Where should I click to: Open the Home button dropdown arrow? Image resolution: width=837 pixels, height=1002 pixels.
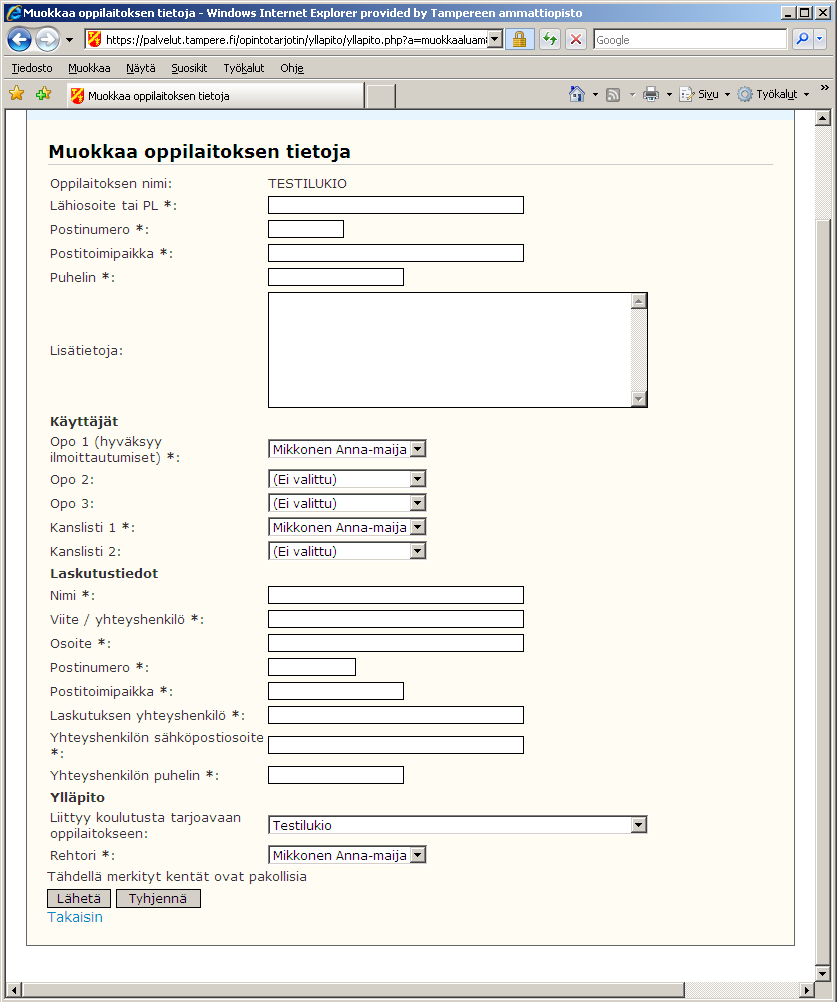(x=595, y=95)
